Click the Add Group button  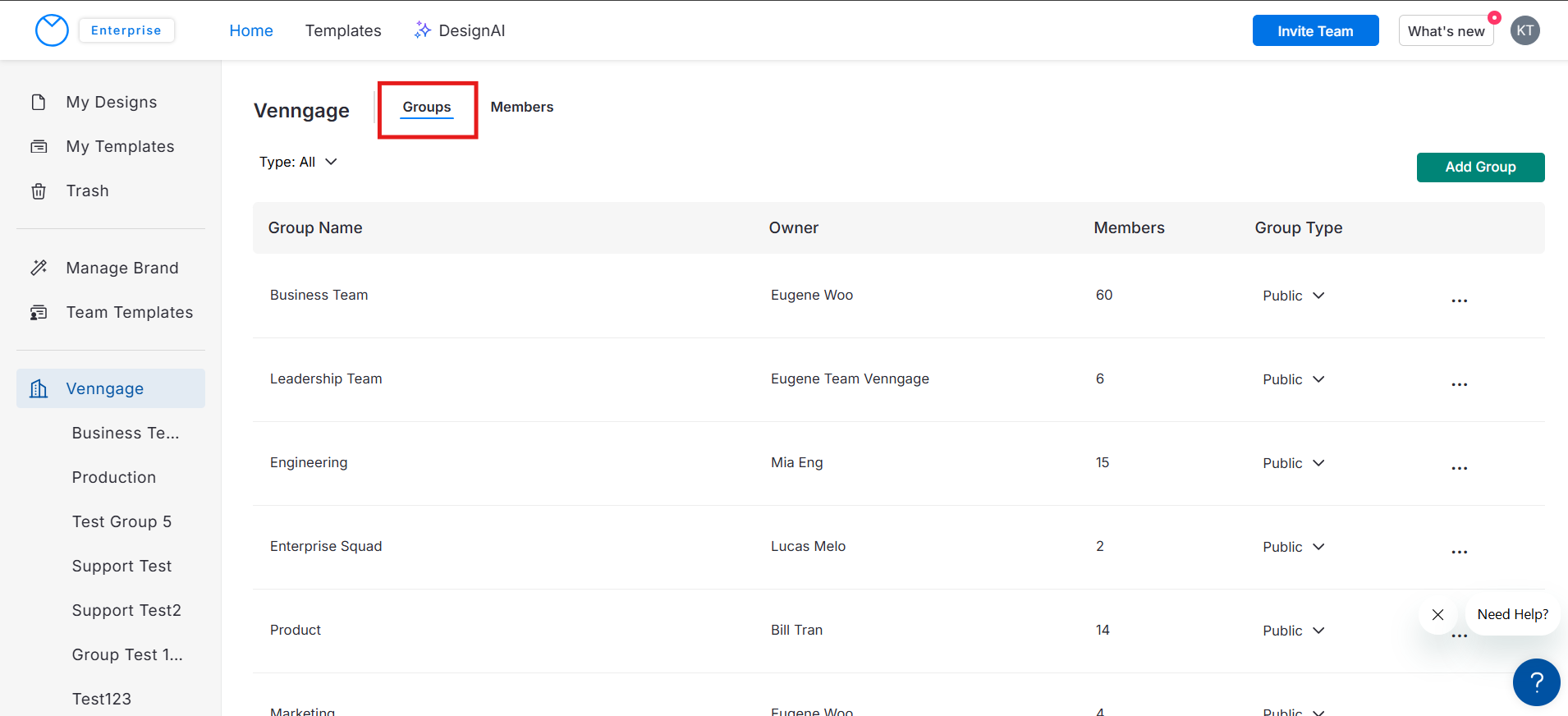point(1480,167)
